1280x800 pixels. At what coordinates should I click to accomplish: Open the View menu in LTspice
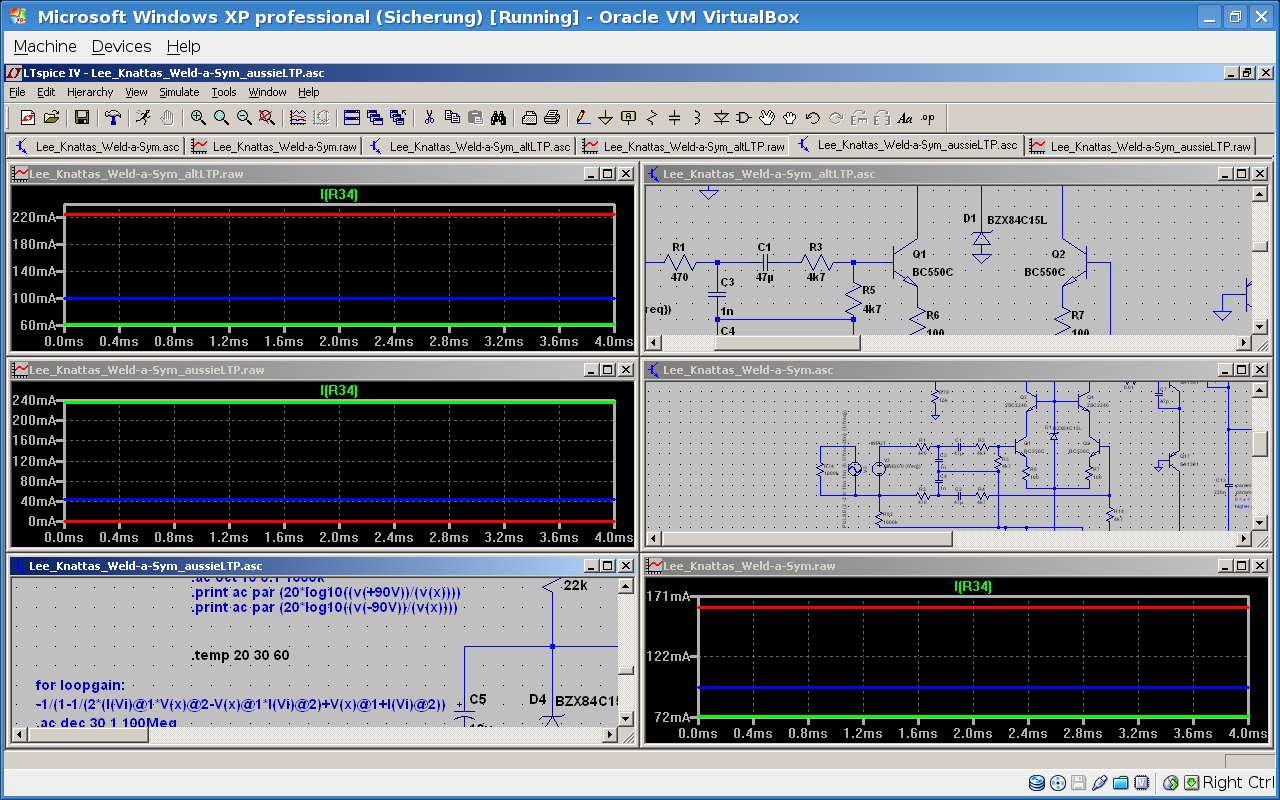137,92
